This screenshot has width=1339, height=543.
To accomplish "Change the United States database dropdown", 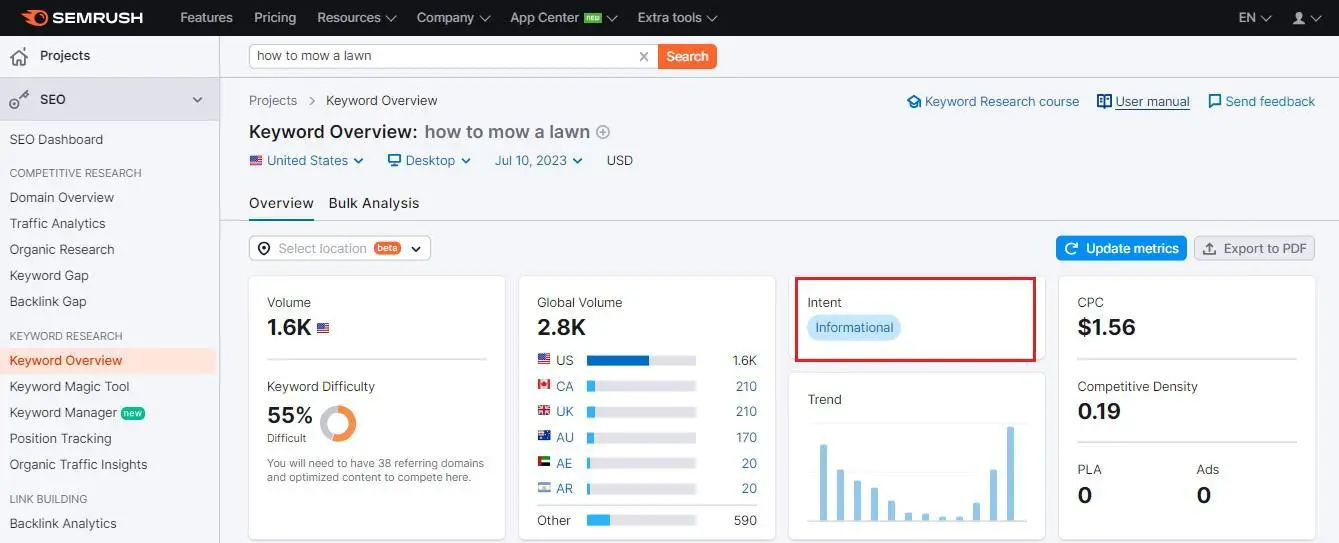I will tap(307, 160).
